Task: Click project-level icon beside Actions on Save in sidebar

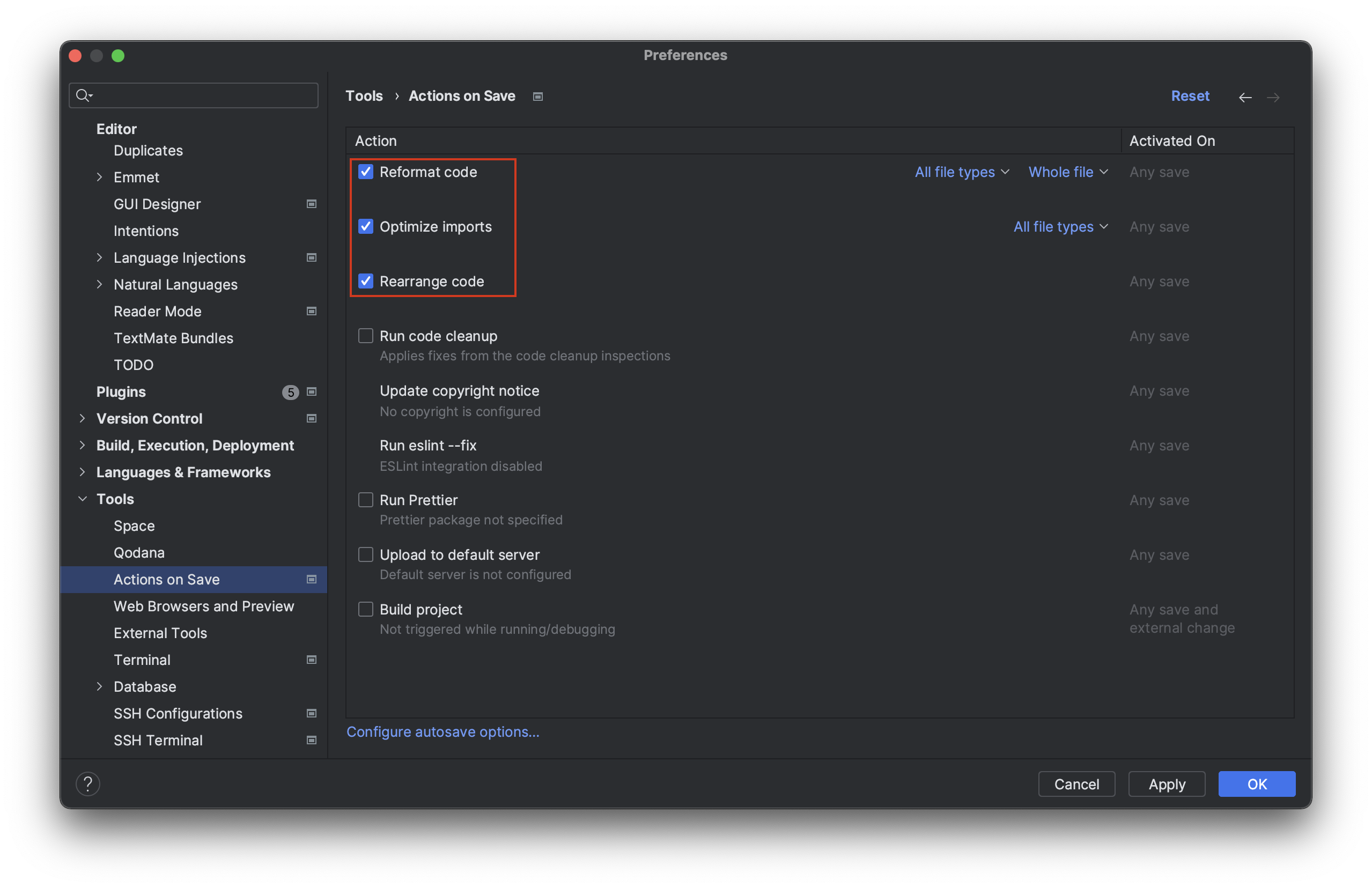Action: (x=311, y=579)
